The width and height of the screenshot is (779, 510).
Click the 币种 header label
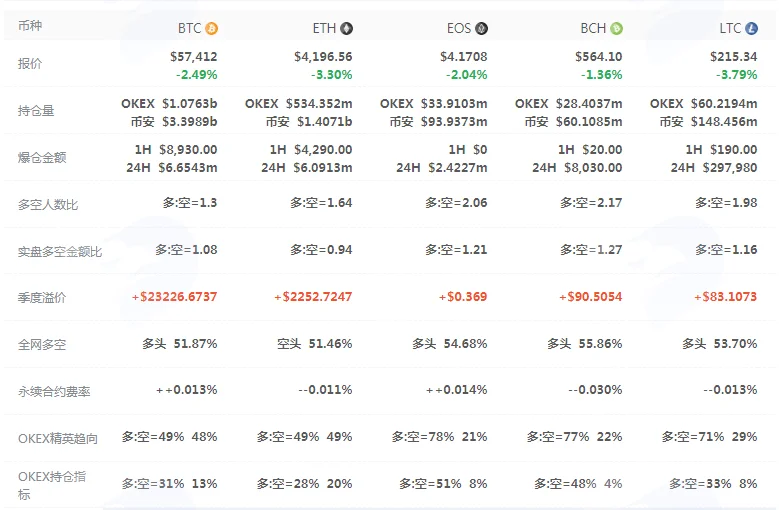pos(30,25)
